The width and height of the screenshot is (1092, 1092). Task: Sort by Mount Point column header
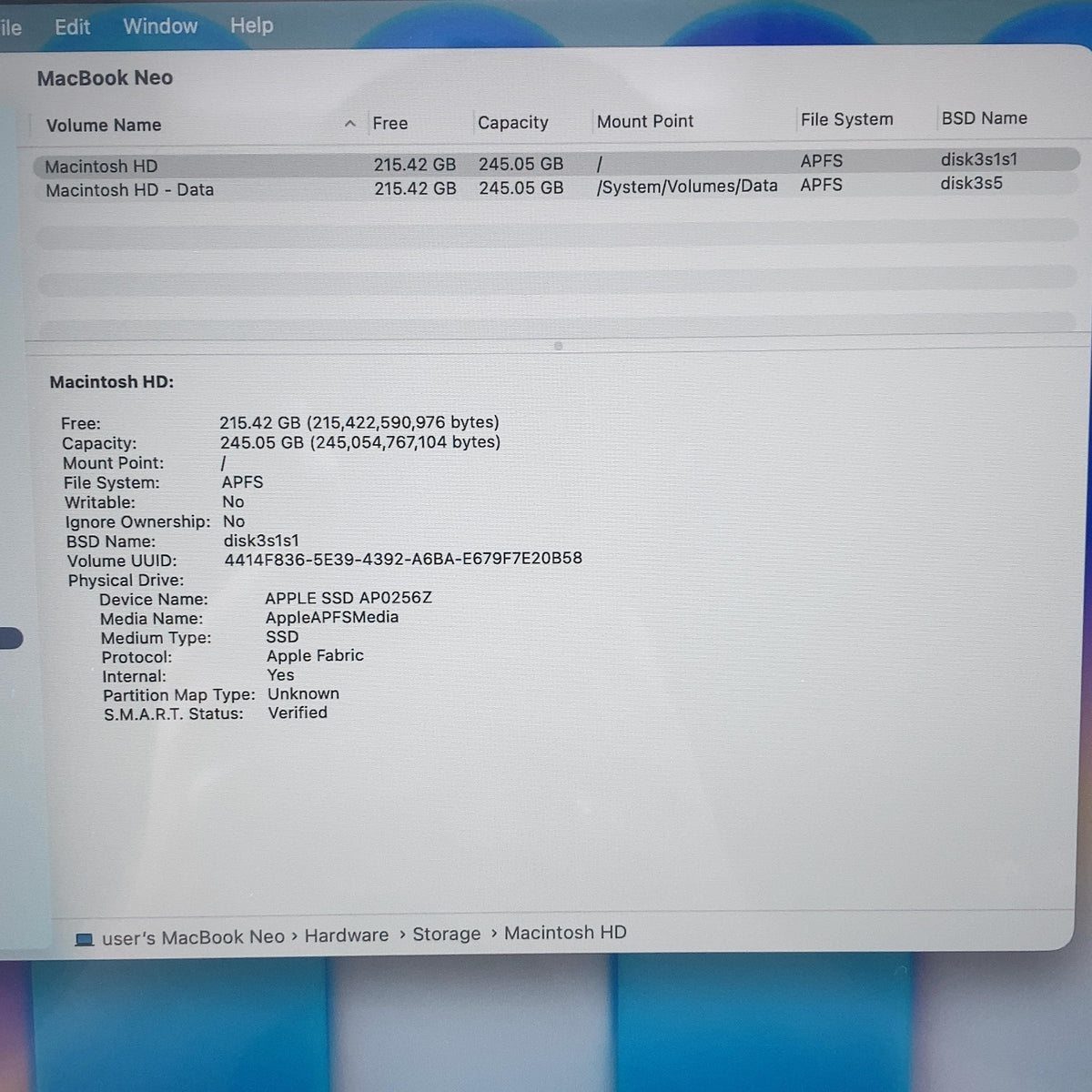pyautogui.click(x=645, y=121)
